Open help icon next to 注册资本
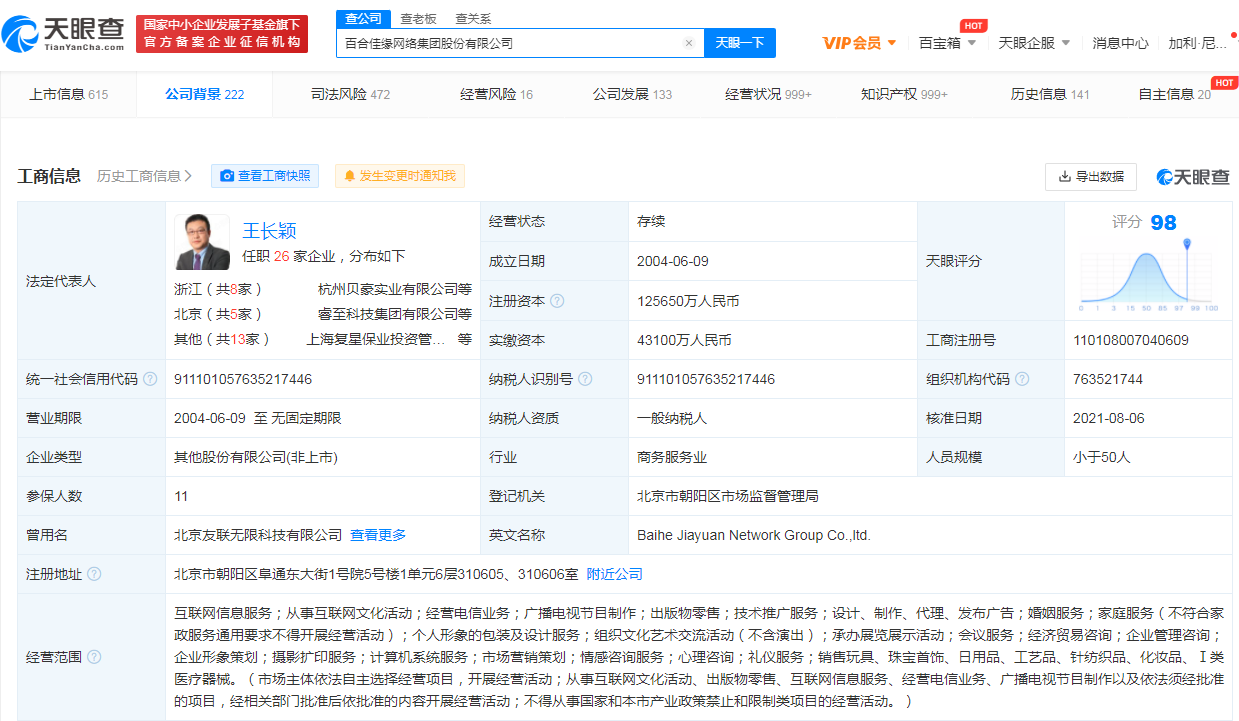The height and width of the screenshot is (721, 1239). (557, 301)
